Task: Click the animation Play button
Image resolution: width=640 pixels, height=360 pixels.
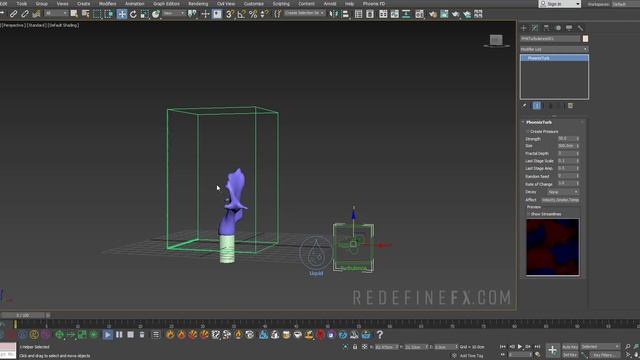Action: [520, 347]
